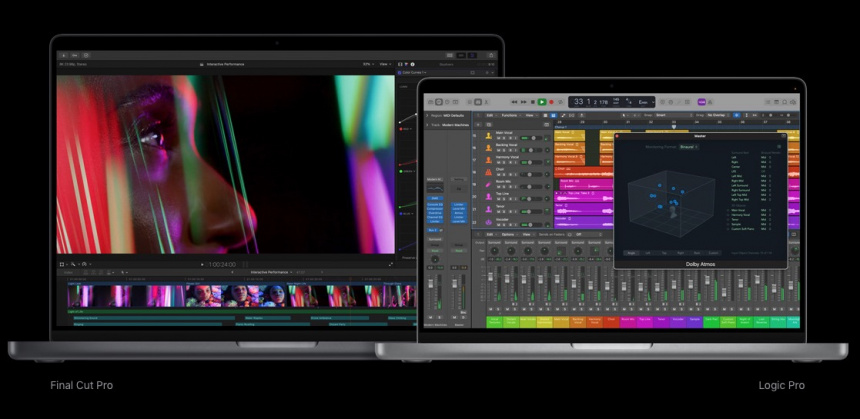This screenshot has height=419, width=860.
Task: Click the fullscreen icon in Final Cut viewer
Action: pos(391,264)
